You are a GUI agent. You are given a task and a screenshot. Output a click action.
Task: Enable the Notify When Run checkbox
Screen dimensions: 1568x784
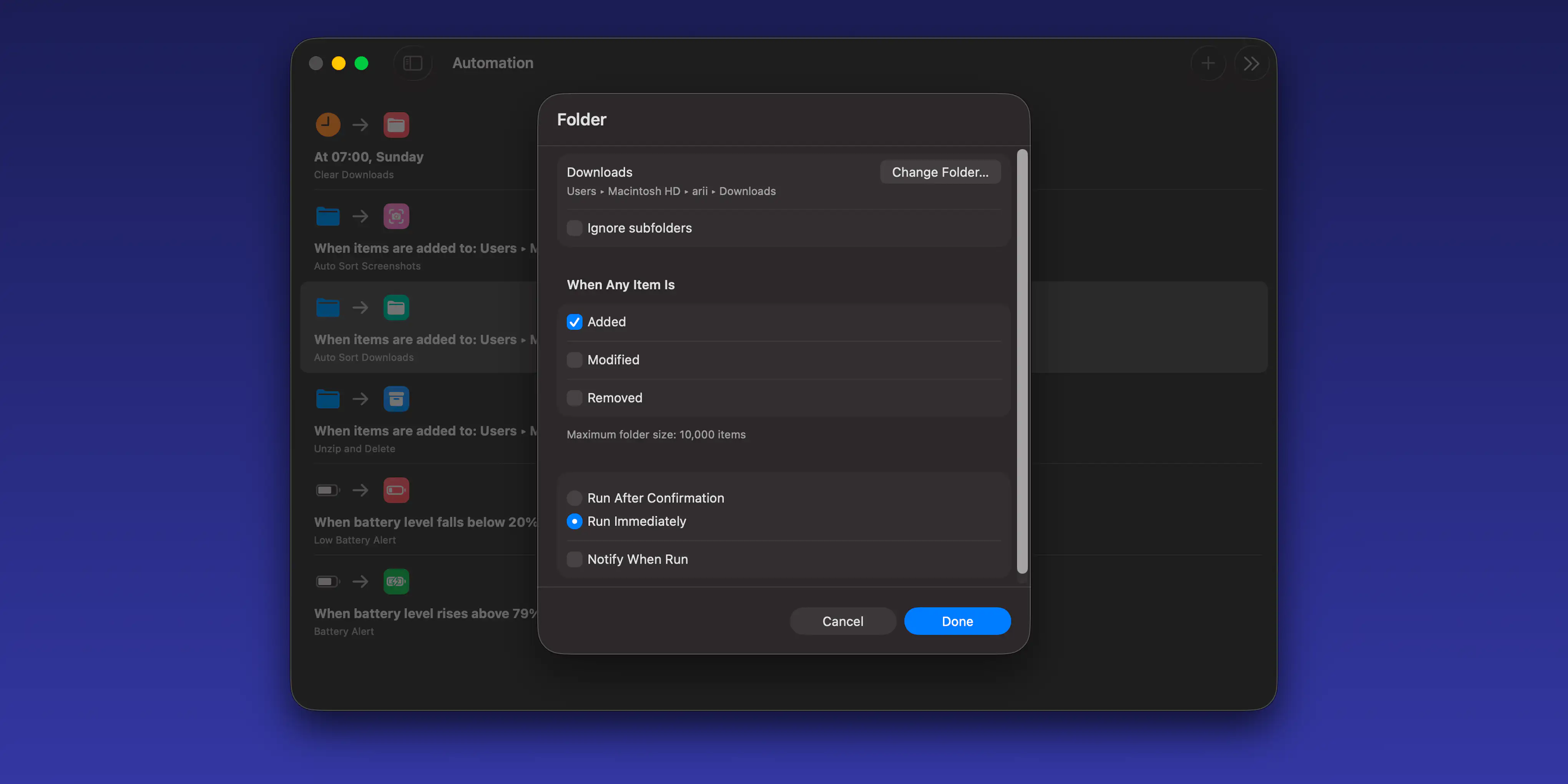(x=574, y=559)
